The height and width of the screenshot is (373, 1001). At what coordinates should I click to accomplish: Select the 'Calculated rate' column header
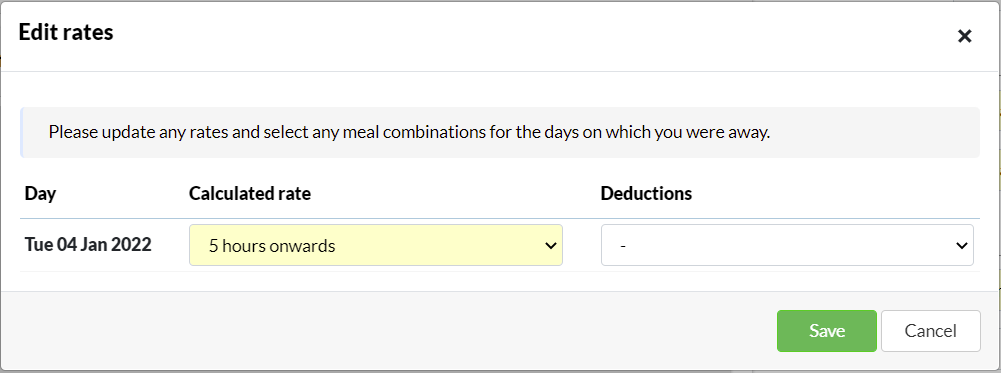(250, 194)
